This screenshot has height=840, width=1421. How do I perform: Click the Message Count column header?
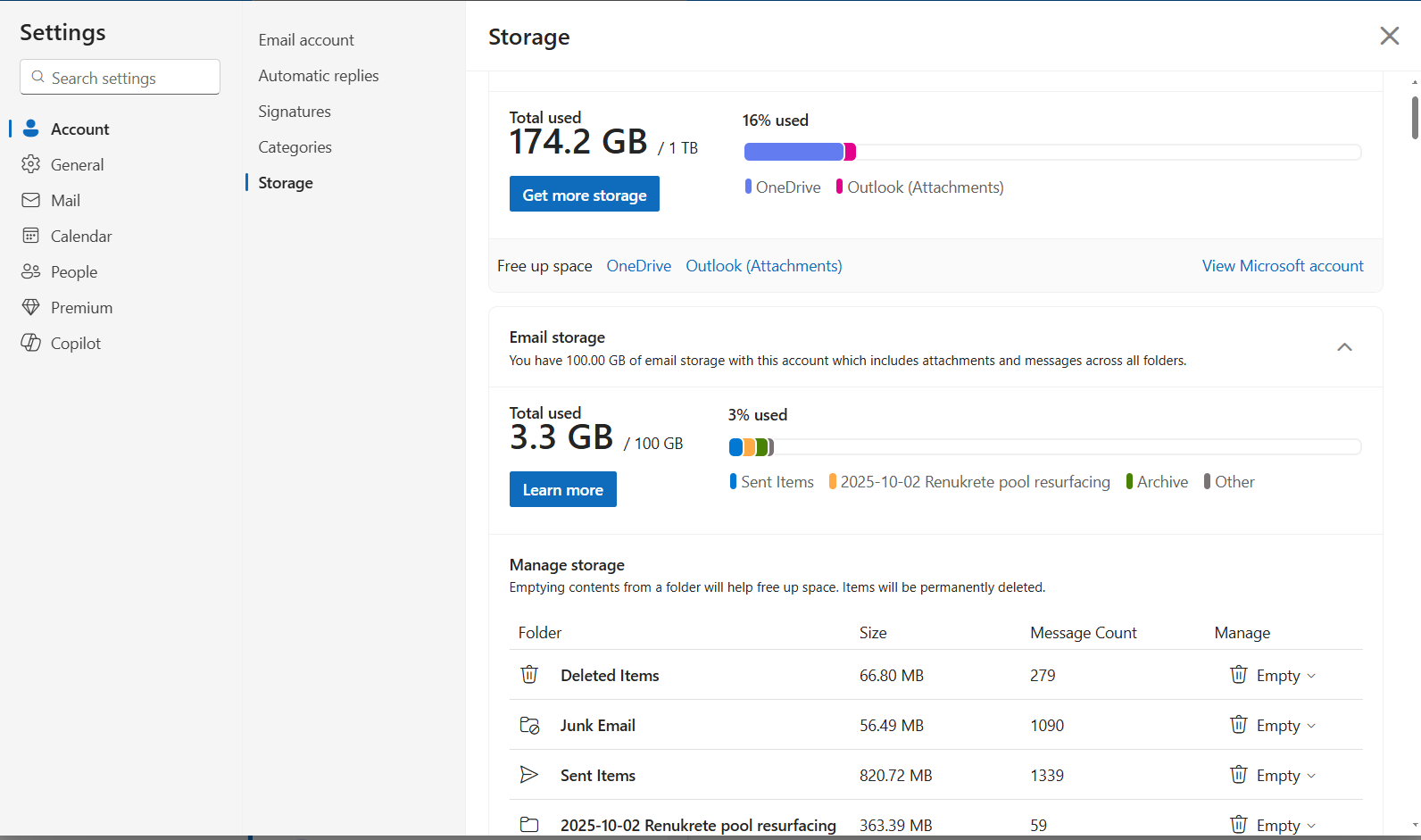1084,633
